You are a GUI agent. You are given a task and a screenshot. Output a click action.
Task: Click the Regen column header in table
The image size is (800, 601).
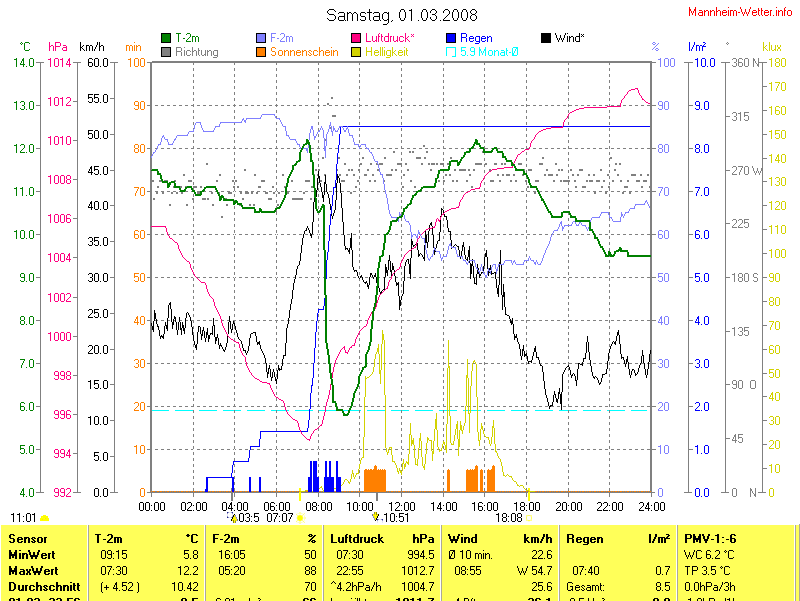click(585, 539)
